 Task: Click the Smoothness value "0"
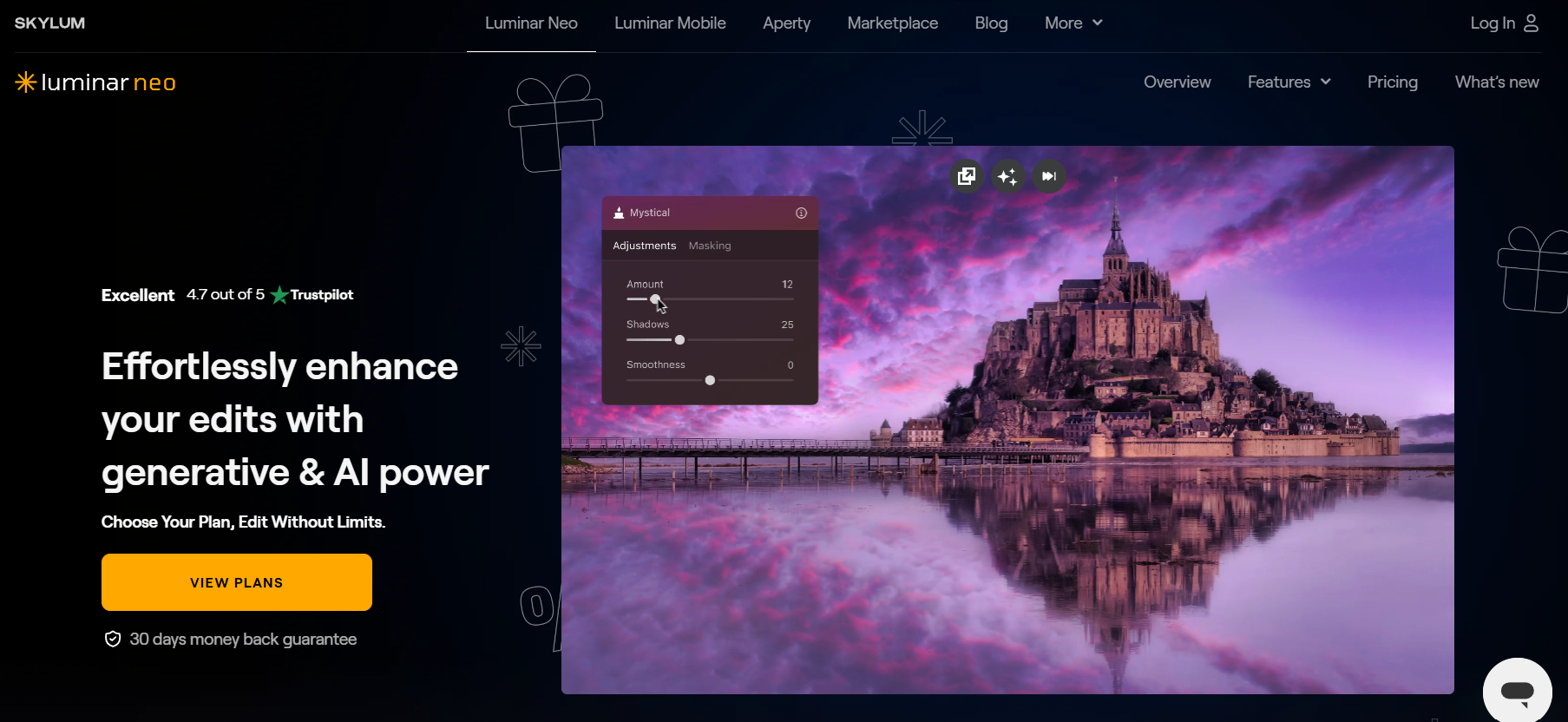(x=791, y=365)
